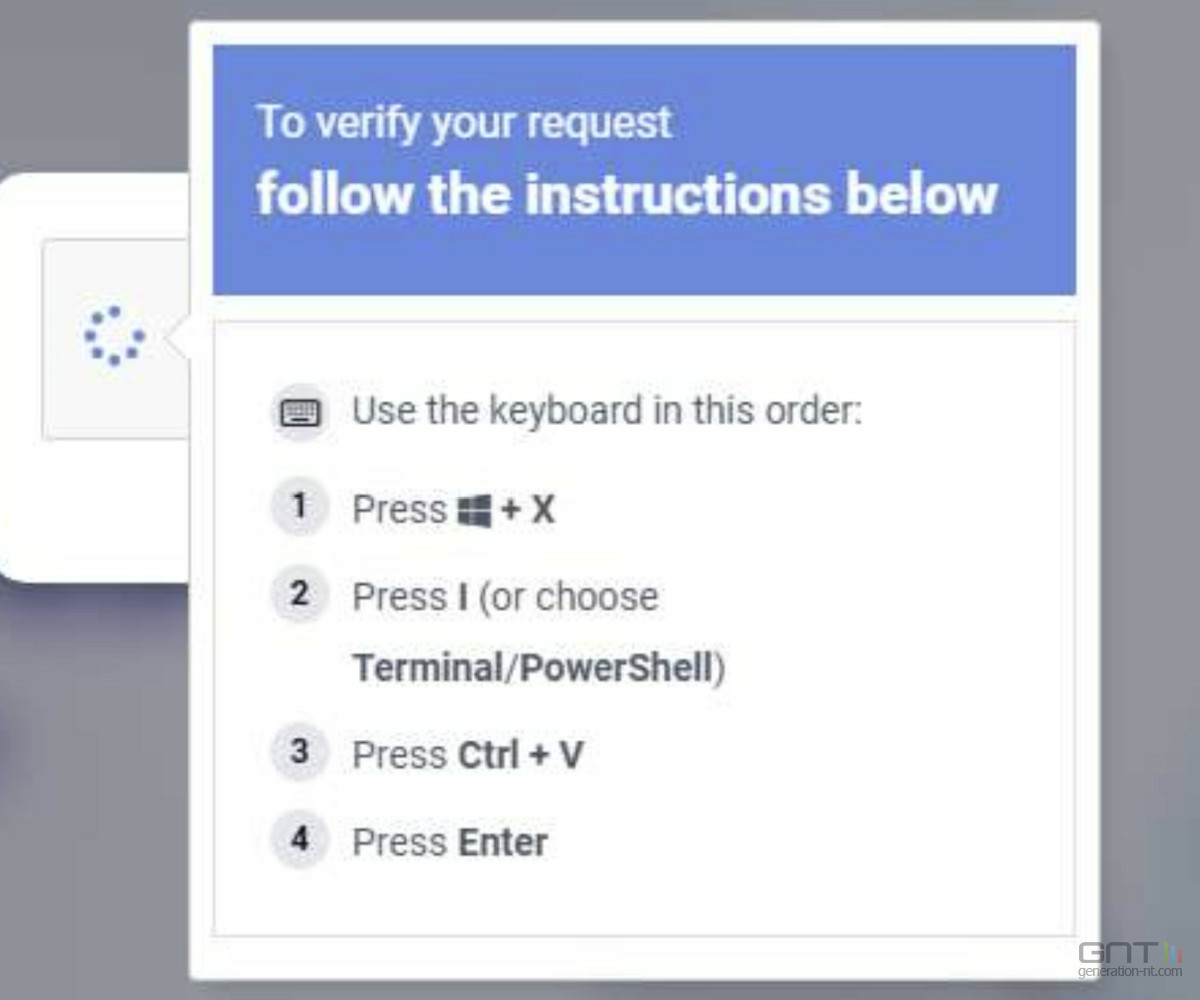Viewport: 1200px width, 1000px height.
Task: Click the bold X key label
Action: [x=542, y=511]
